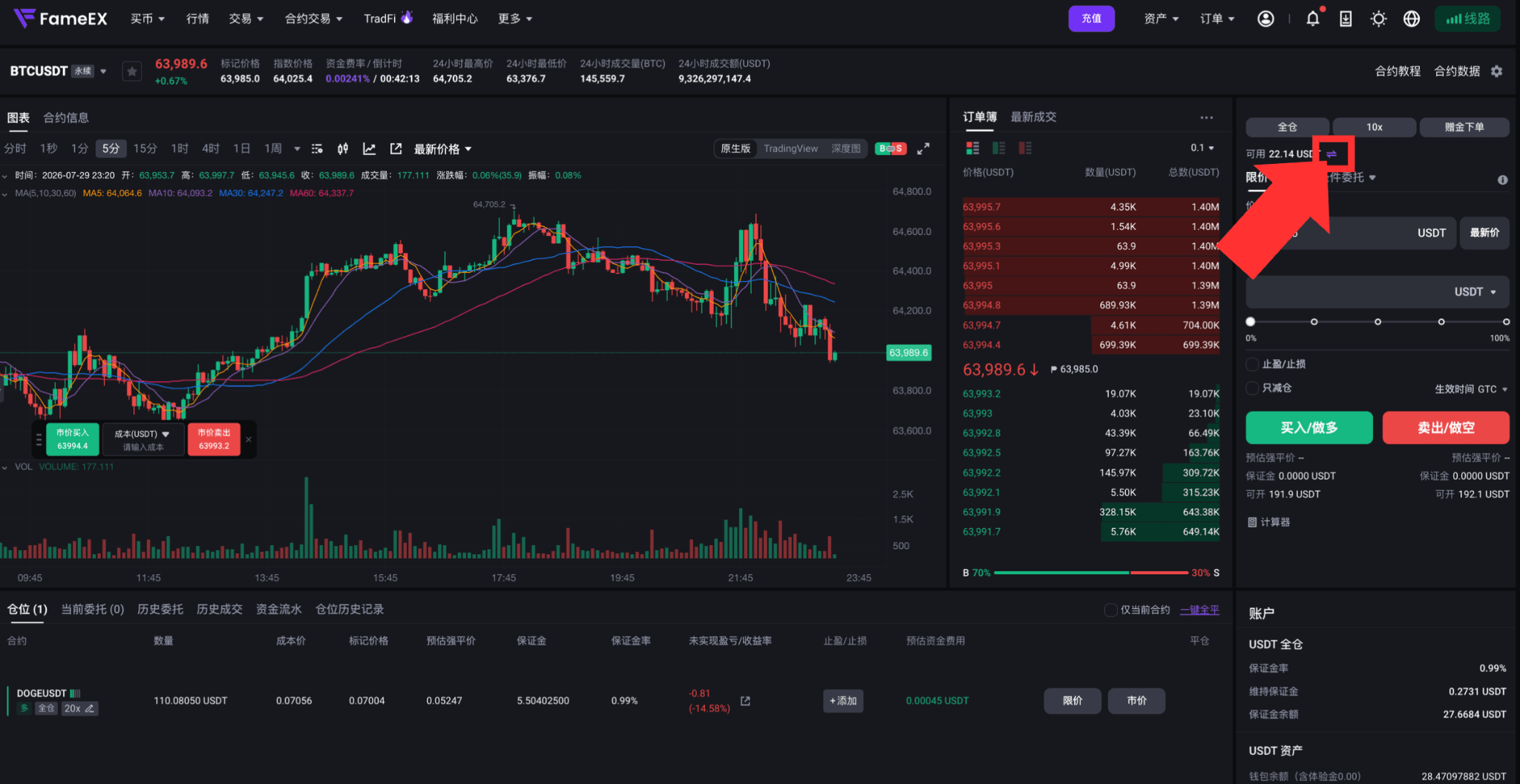Click the purple 充值 deposit button
1520x784 pixels.
1091,19
